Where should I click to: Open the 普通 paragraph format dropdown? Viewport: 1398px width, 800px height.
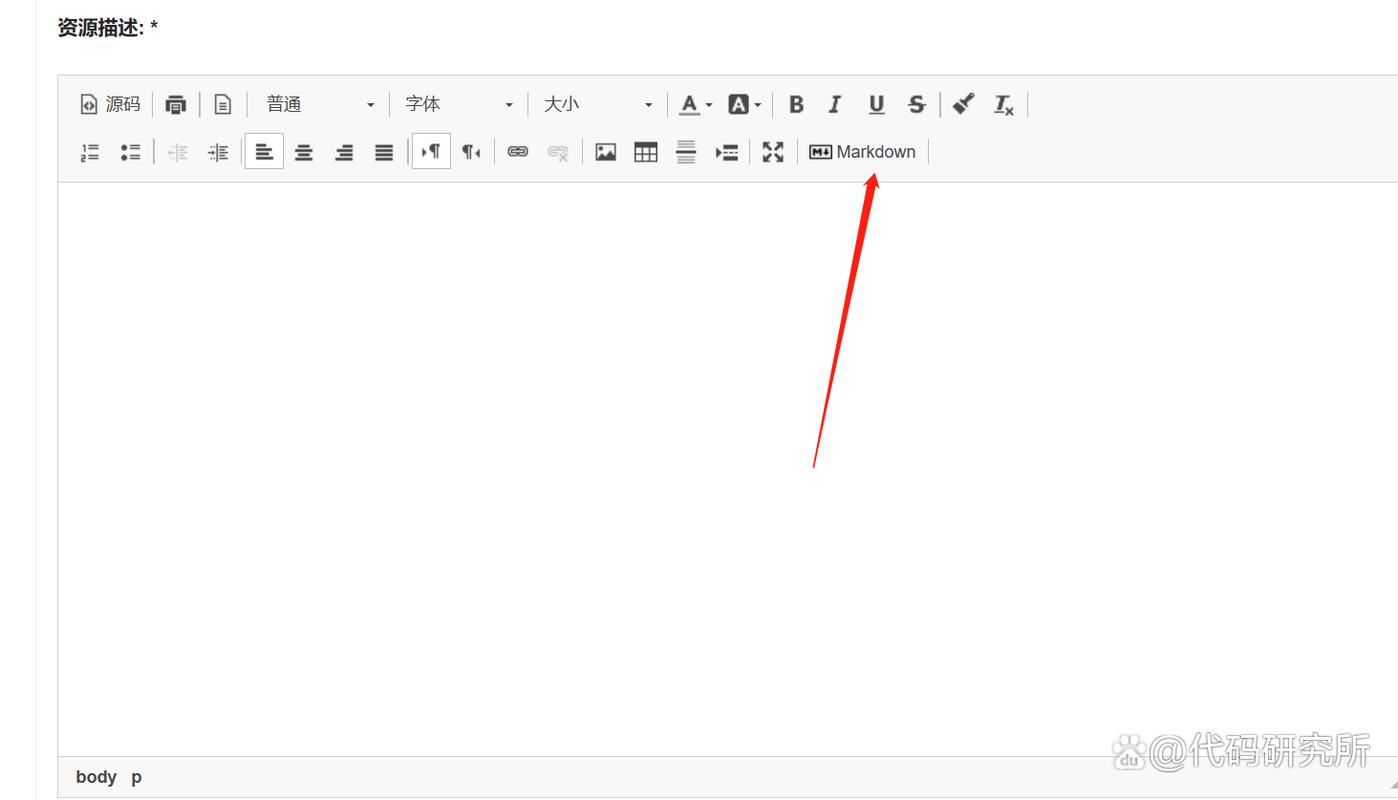[319, 104]
